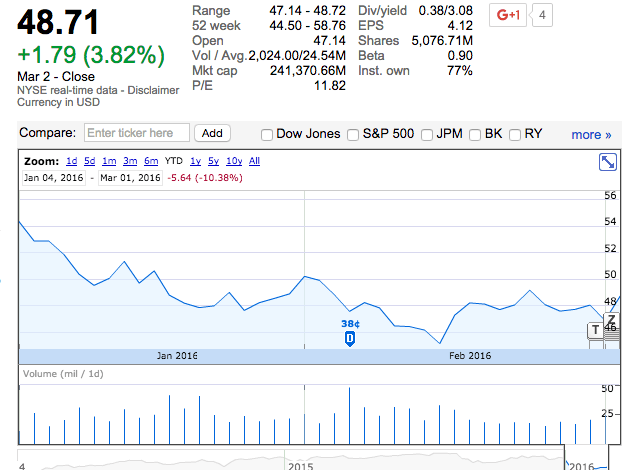Open more comparison options link
This screenshot has height=470, width=625.
pos(592,135)
